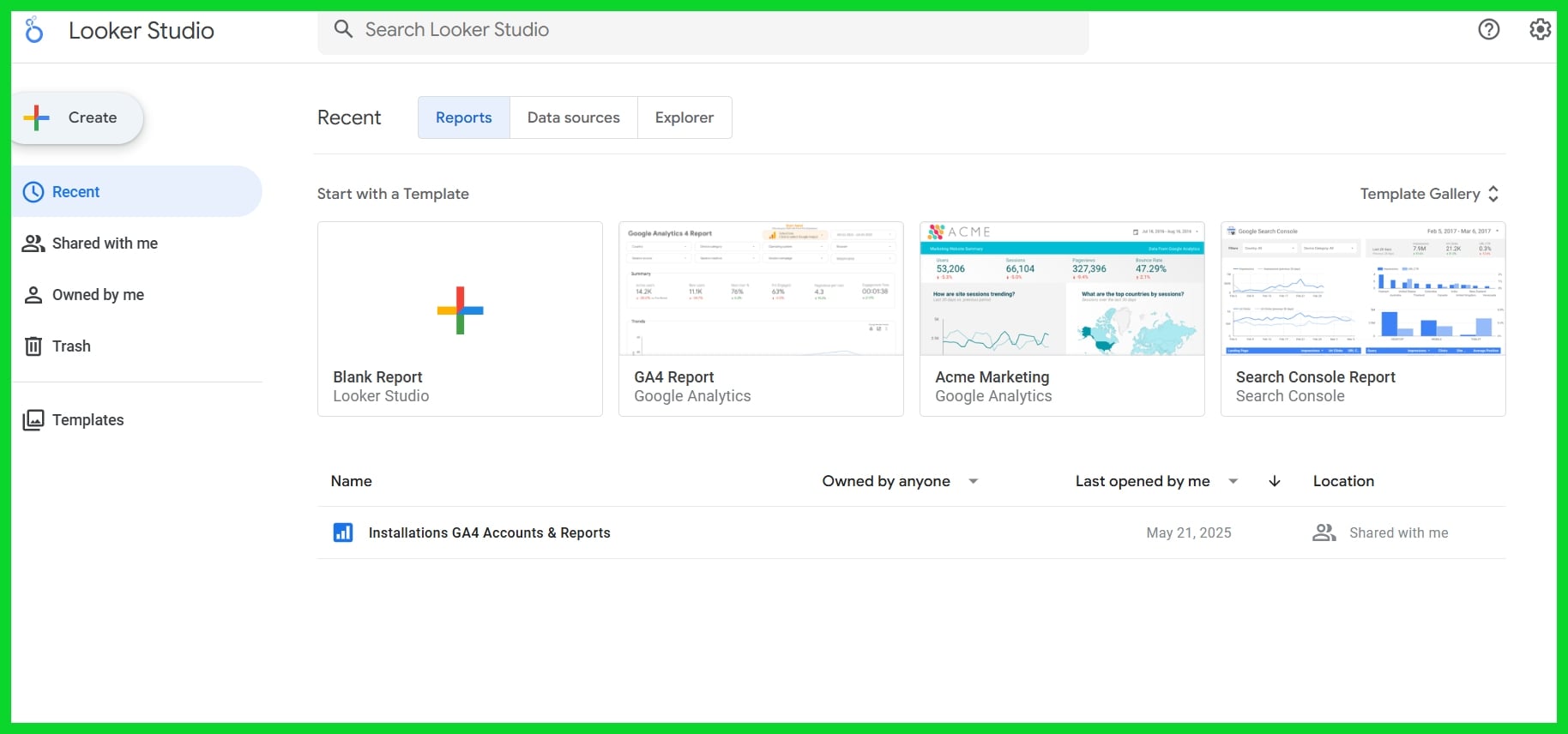The image size is (1568, 734).
Task: Click the sort direction down arrow
Action: click(x=1275, y=481)
